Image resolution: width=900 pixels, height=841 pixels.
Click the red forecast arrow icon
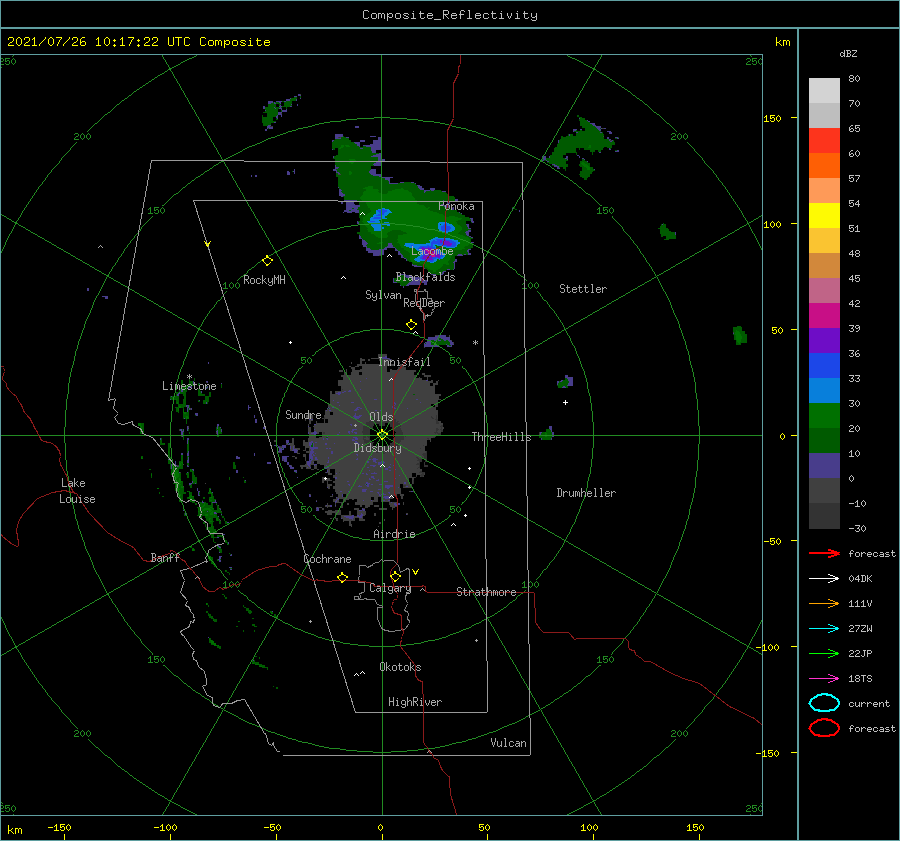824,553
